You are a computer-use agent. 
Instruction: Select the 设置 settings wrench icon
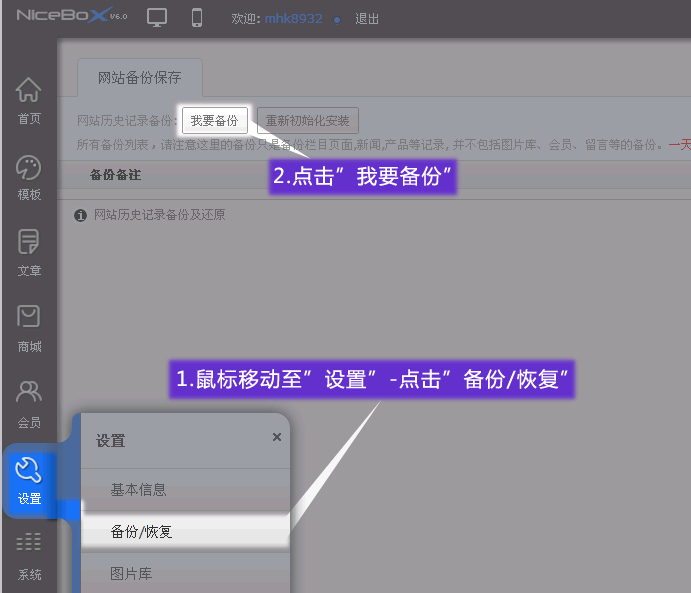[x=29, y=481]
